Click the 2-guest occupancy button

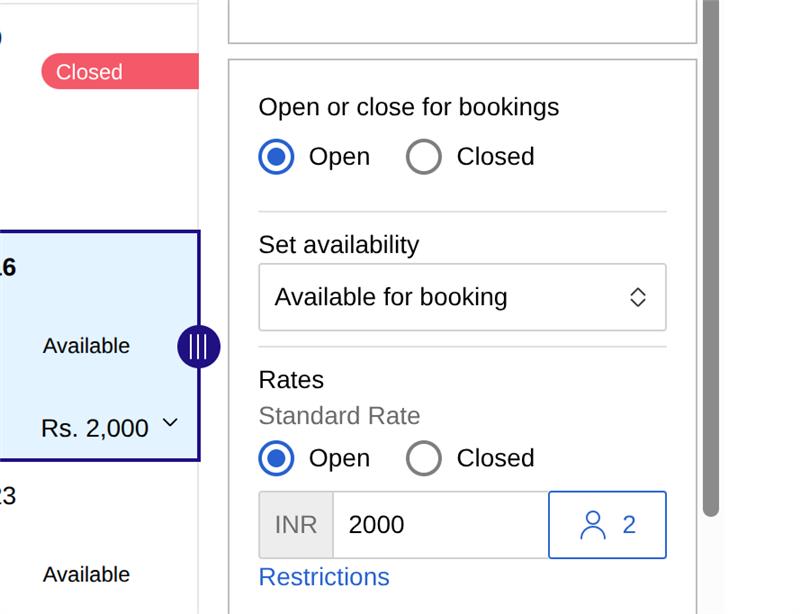[x=607, y=525]
